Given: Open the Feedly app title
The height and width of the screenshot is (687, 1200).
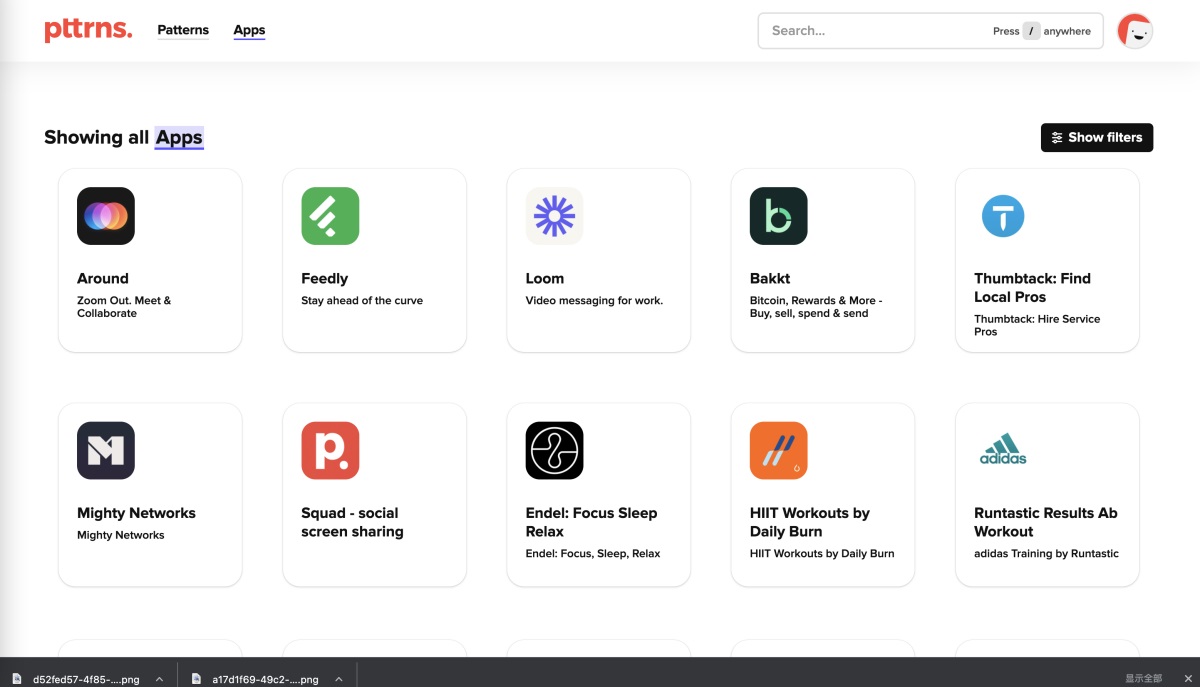Looking at the screenshot, I should [325, 279].
